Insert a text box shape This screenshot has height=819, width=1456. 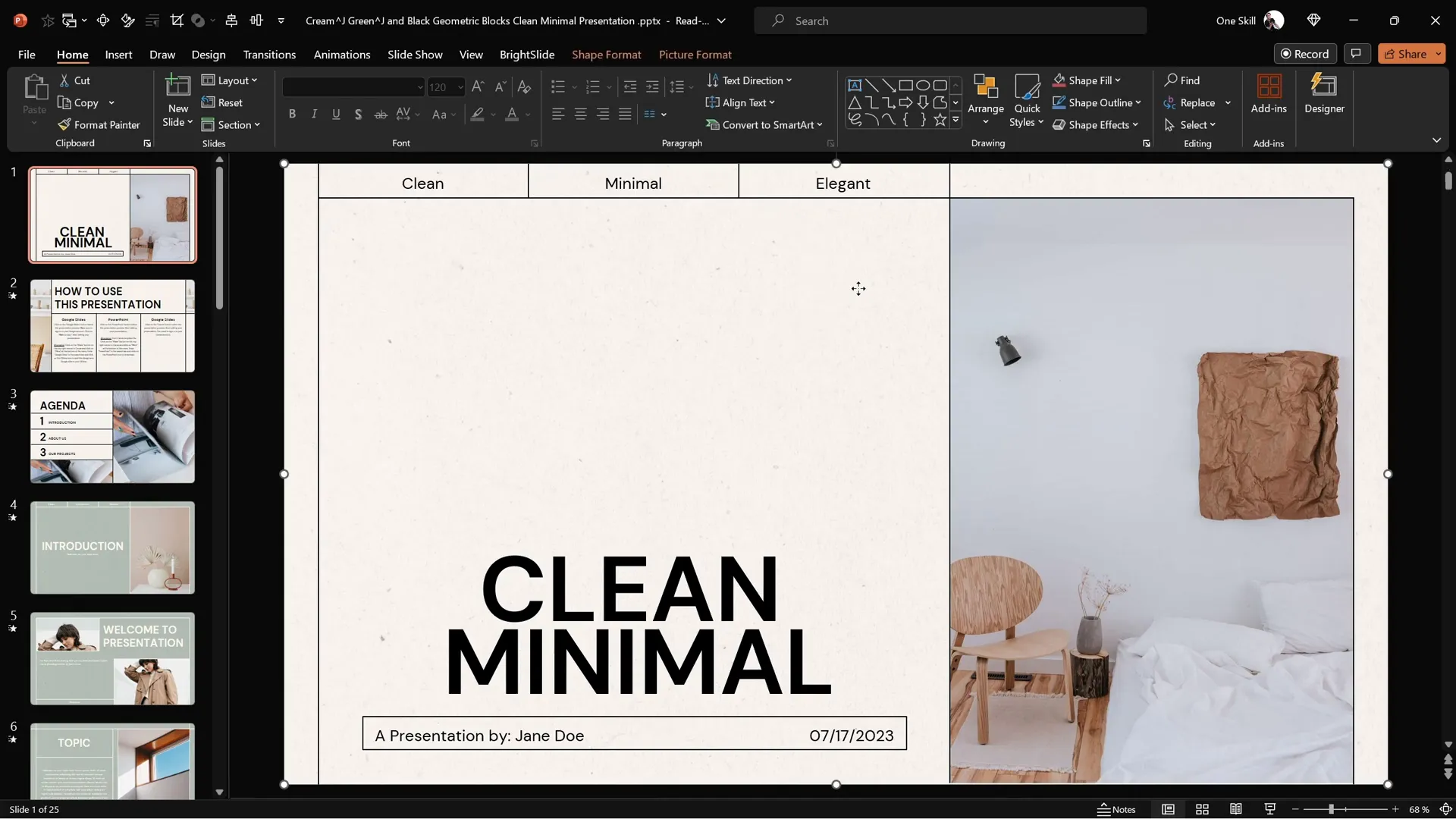pyautogui.click(x=855, y=85)
